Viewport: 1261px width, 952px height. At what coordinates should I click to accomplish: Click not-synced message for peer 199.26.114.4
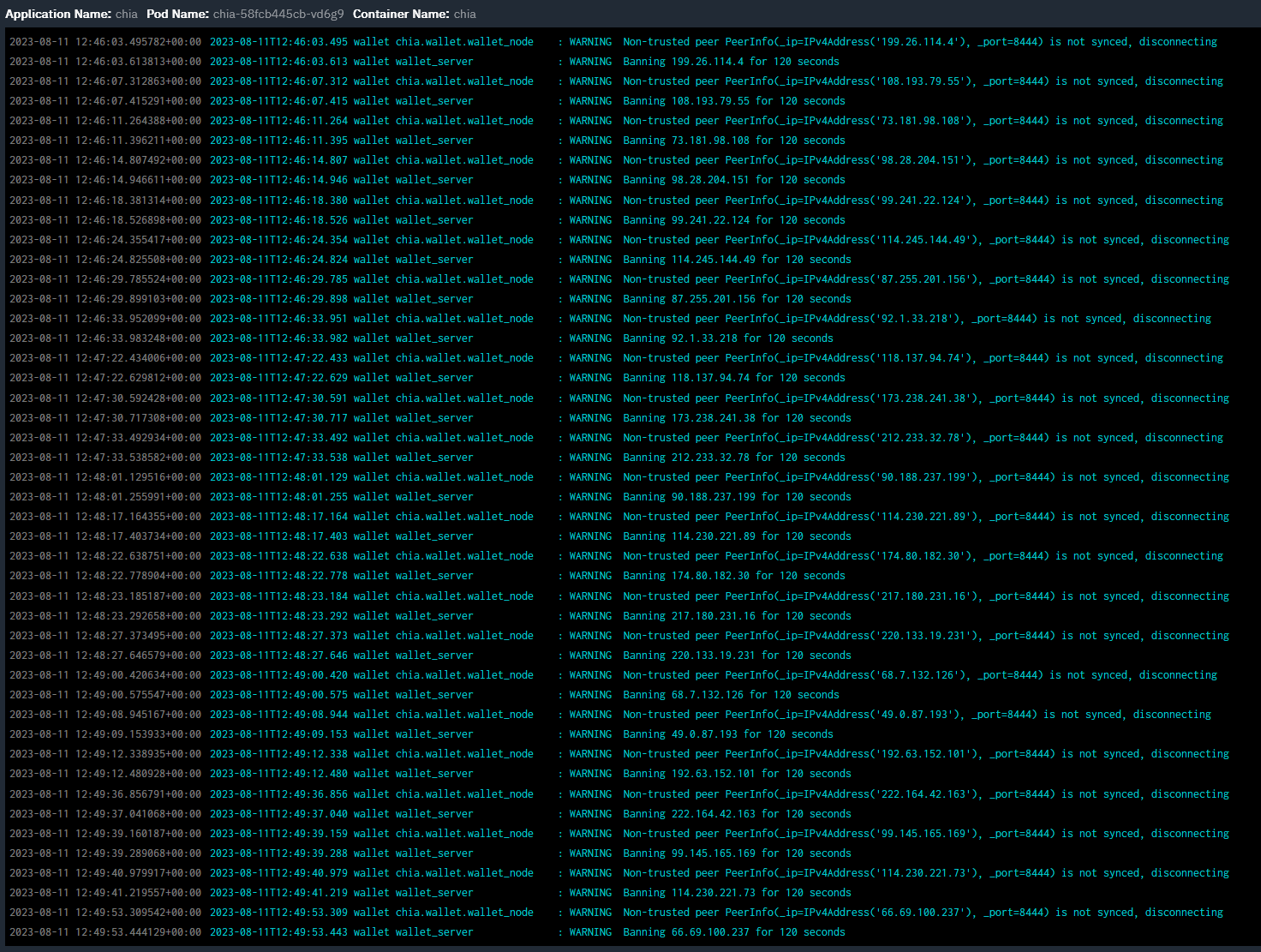[x=920, y=42]
